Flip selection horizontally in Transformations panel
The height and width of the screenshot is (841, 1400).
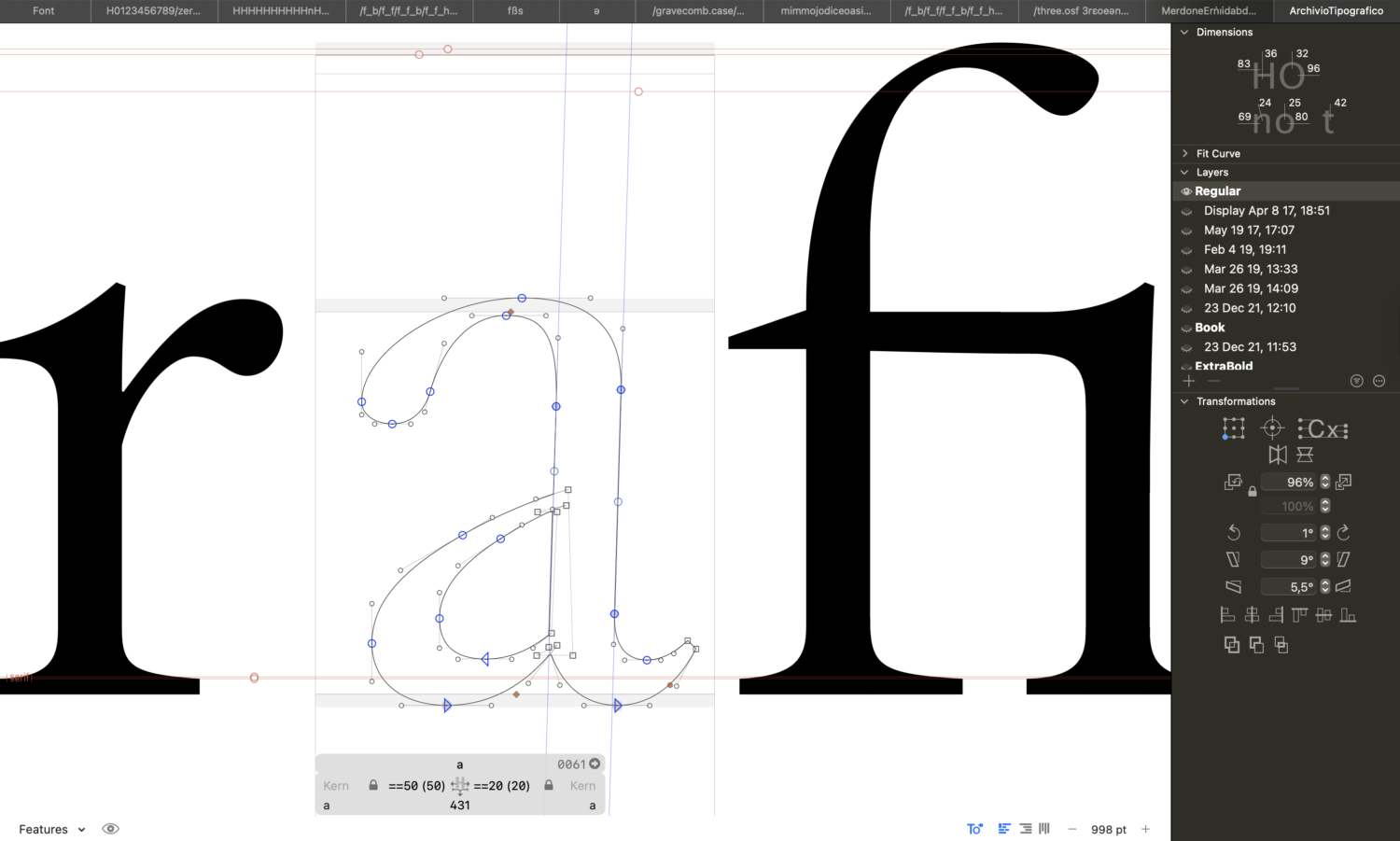(x=1278, y=455)
